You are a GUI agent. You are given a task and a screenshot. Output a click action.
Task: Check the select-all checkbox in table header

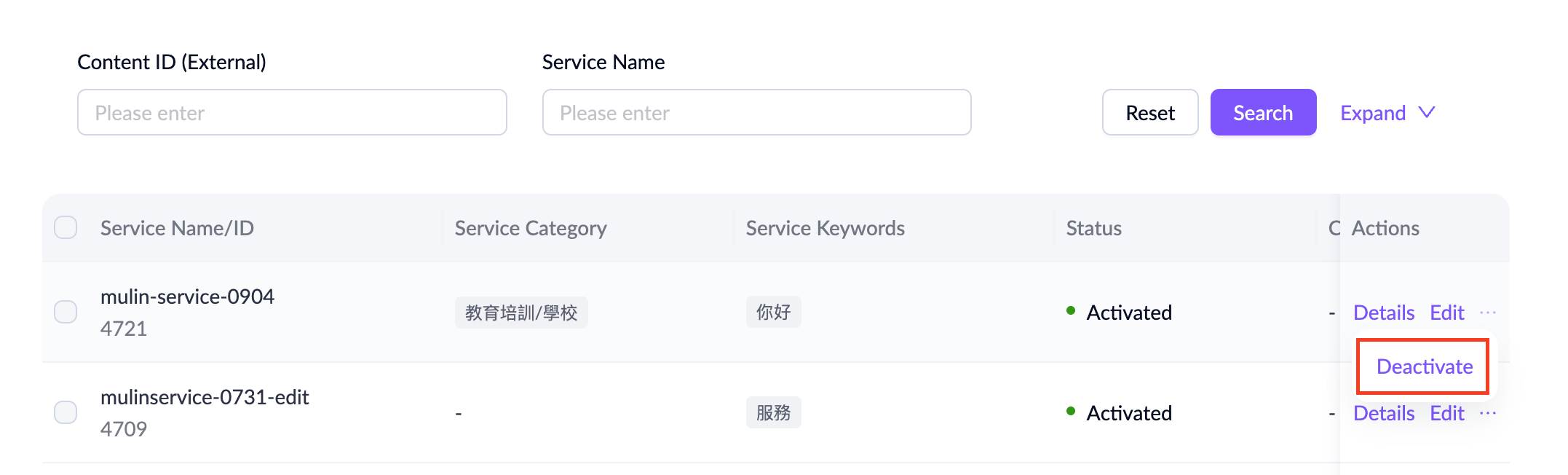pyautogui.click(x=66, y=227)
